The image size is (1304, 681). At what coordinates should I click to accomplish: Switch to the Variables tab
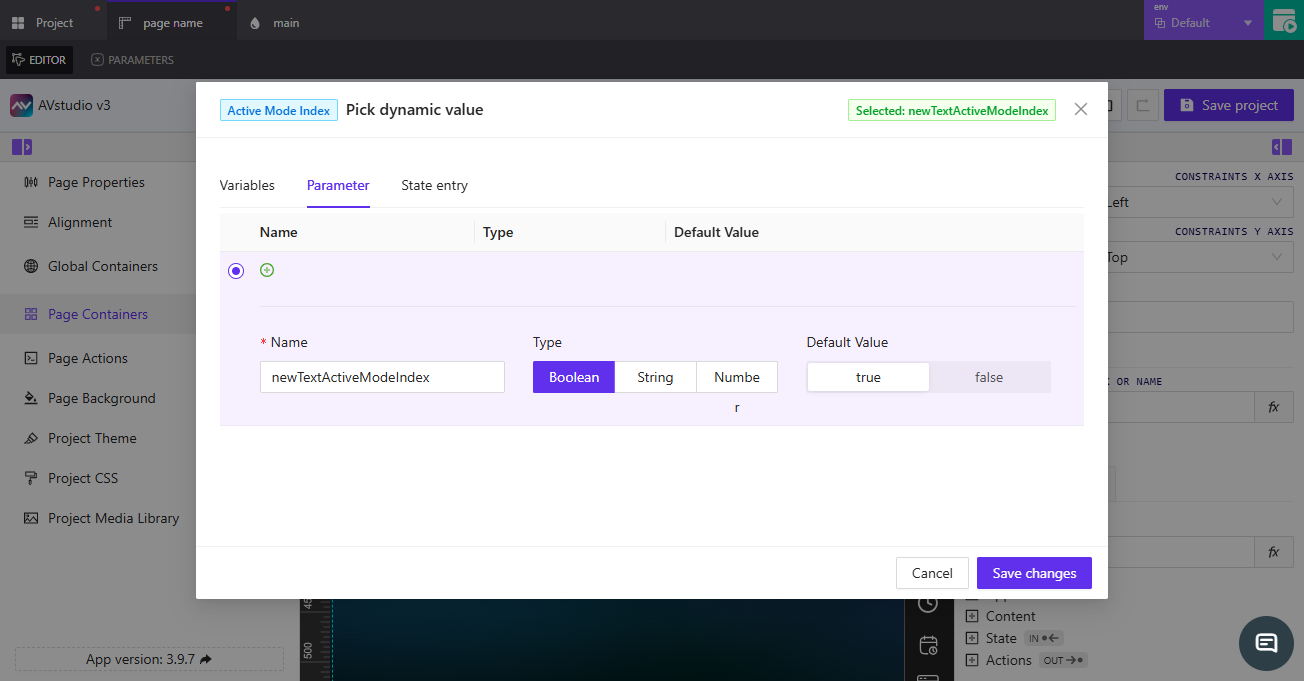(247, 185)
